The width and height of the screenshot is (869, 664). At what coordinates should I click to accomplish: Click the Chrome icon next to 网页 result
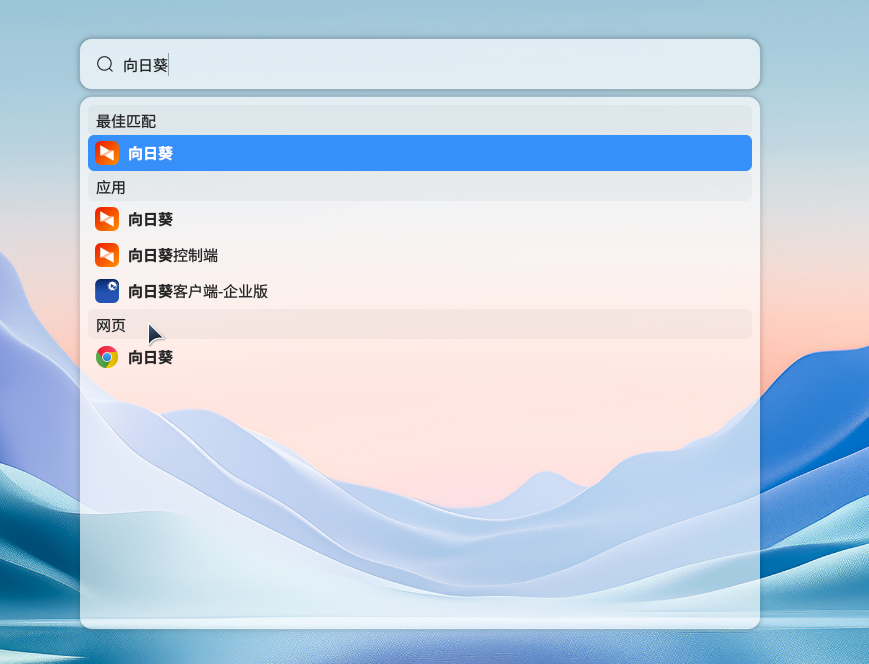[x=106, y=357]
